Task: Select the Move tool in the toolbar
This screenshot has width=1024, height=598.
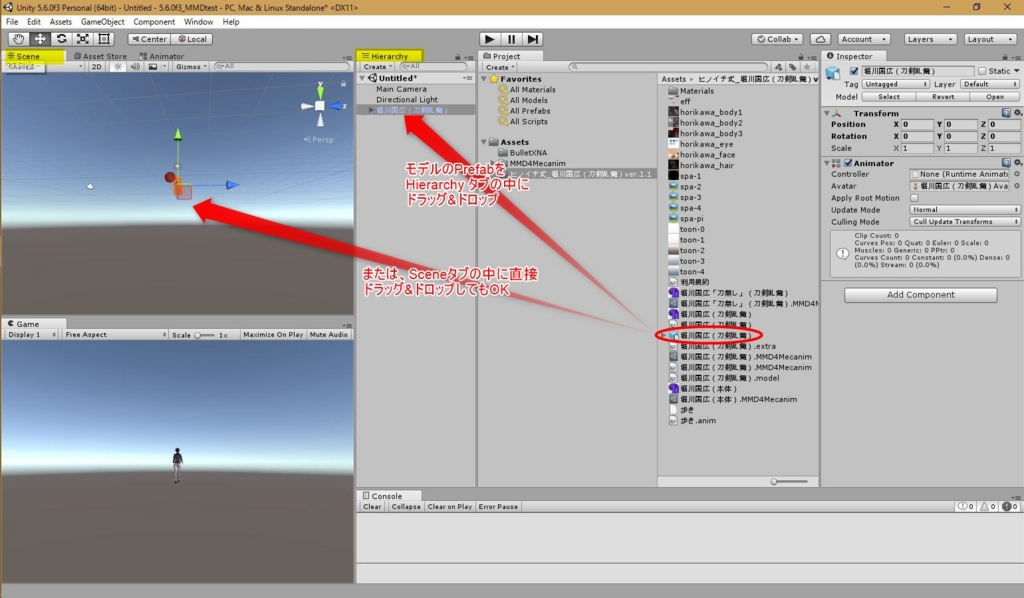Action: click(40, 39)
